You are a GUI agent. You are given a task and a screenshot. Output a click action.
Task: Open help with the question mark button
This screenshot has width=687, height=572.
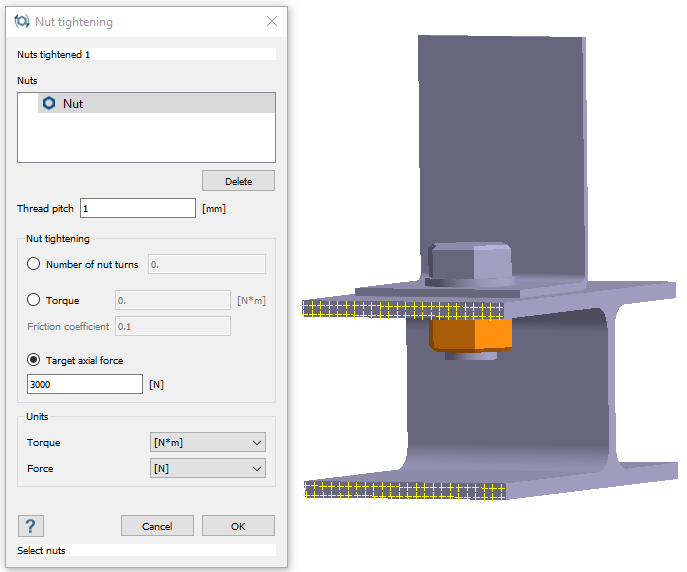click(x=31, y=526)
